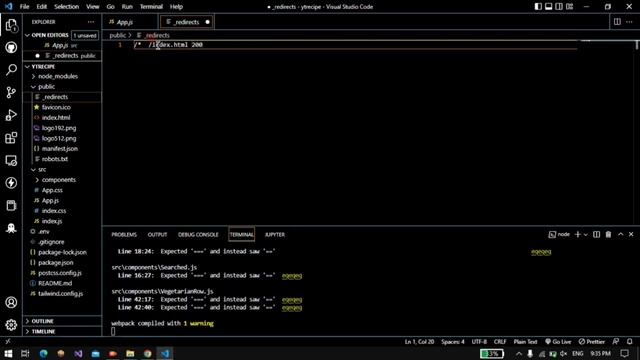Maximize panel size chevron
Screen dimensions: 640x360
[x=620, y=234]
